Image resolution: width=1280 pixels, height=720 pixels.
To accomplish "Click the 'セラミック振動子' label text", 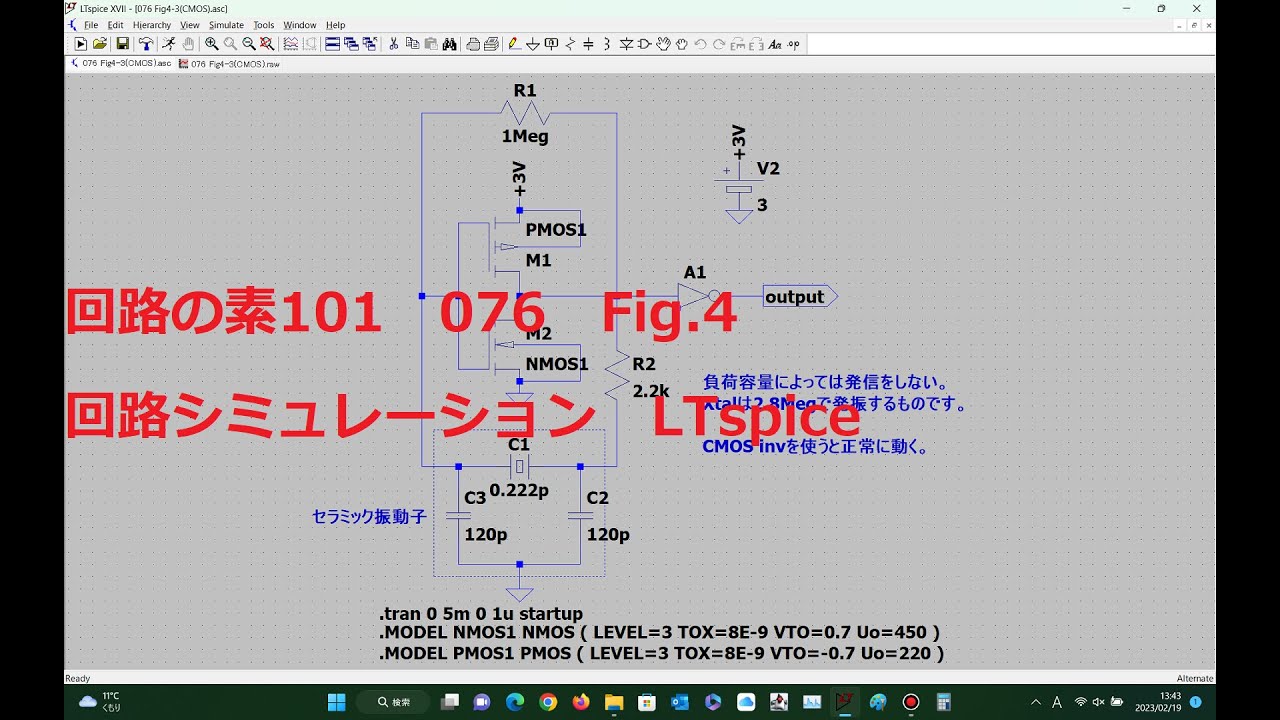I will click(x=369, y=517).
